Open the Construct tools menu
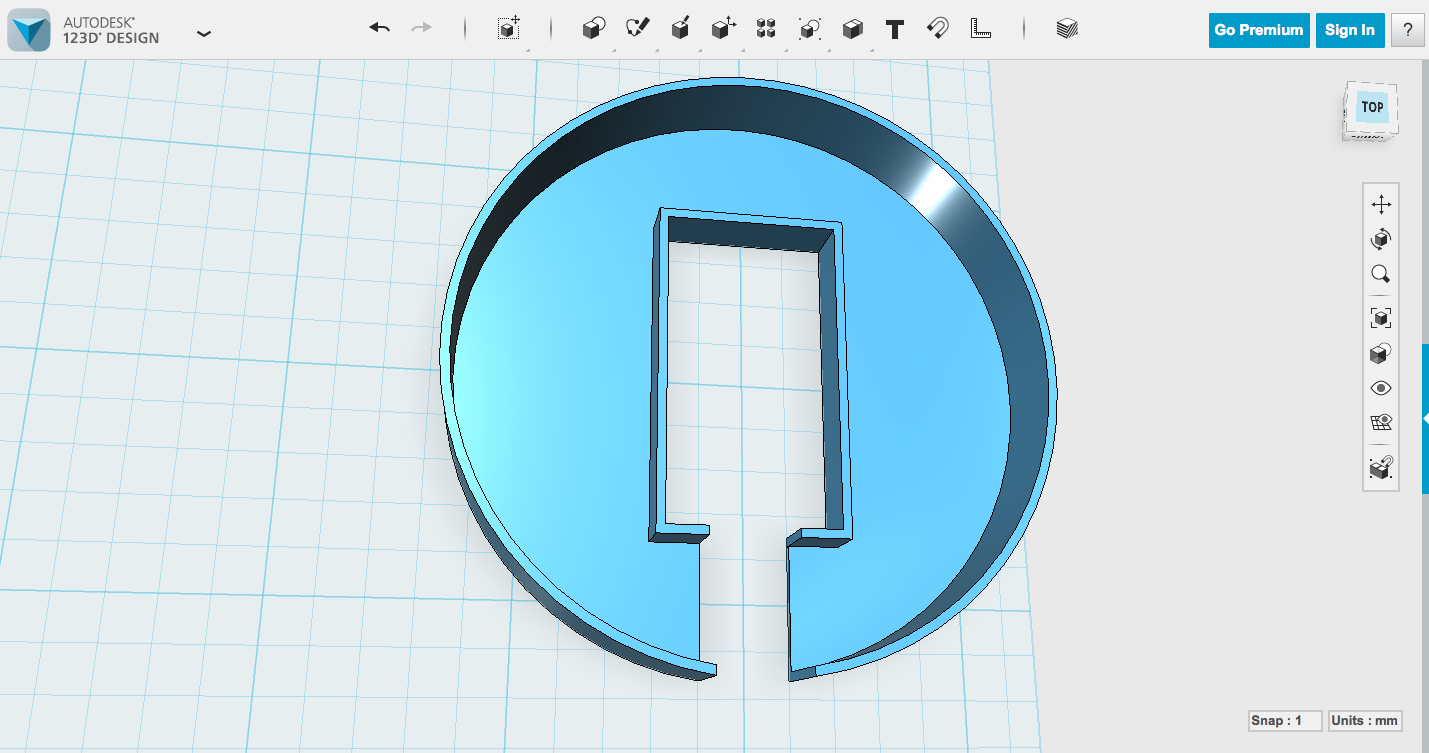This screenshot has width=1429, height=753. [680, 29]
